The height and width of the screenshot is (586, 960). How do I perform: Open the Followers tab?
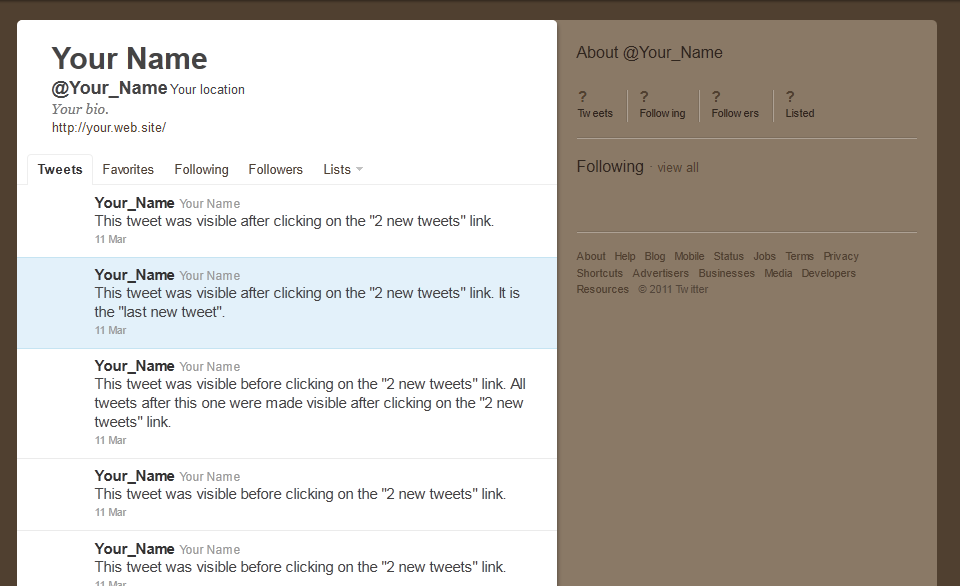[x=275, y=169]
